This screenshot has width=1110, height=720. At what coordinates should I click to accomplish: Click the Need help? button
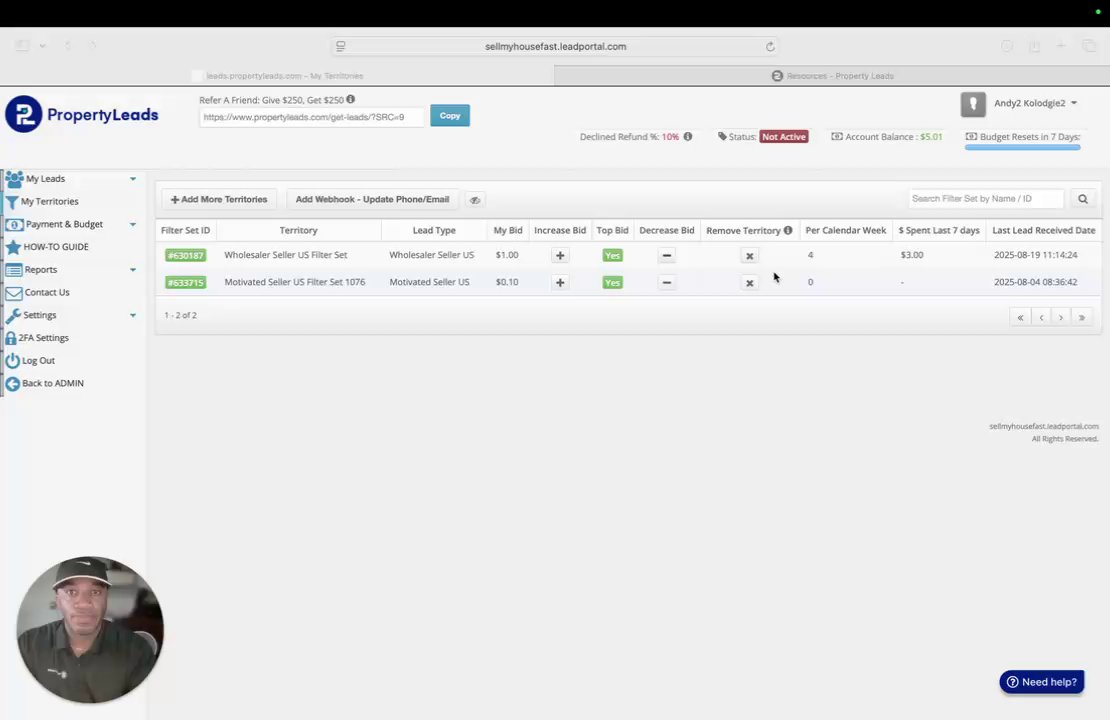(1041, 682)
